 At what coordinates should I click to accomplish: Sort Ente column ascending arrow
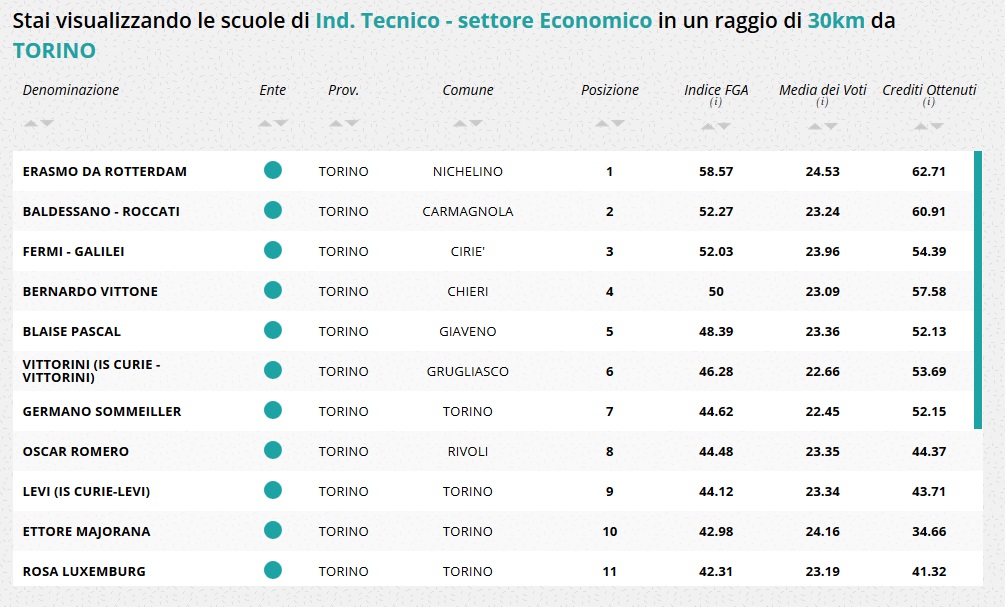tap(265, 123)
